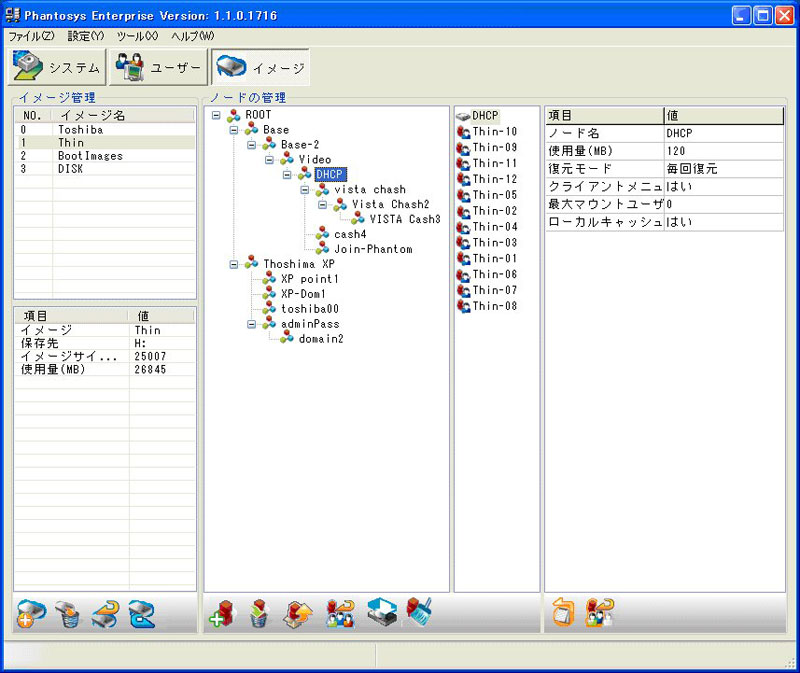Select the Thin image row in image list
The height and width of the screenshot is (673, 800).
coord(105,143)
